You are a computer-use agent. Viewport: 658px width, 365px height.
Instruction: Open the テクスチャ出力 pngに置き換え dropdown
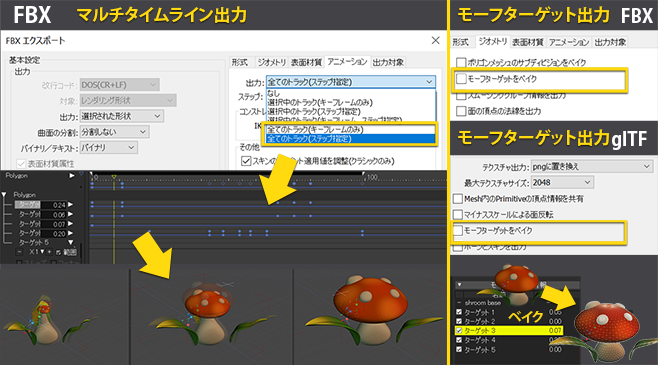[592, 167]
